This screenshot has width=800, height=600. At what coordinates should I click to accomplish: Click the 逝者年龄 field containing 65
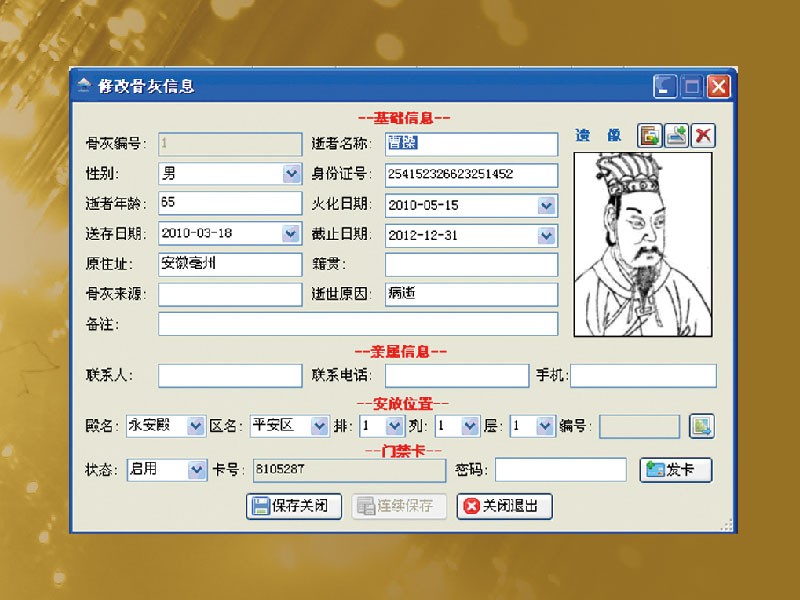230,203
